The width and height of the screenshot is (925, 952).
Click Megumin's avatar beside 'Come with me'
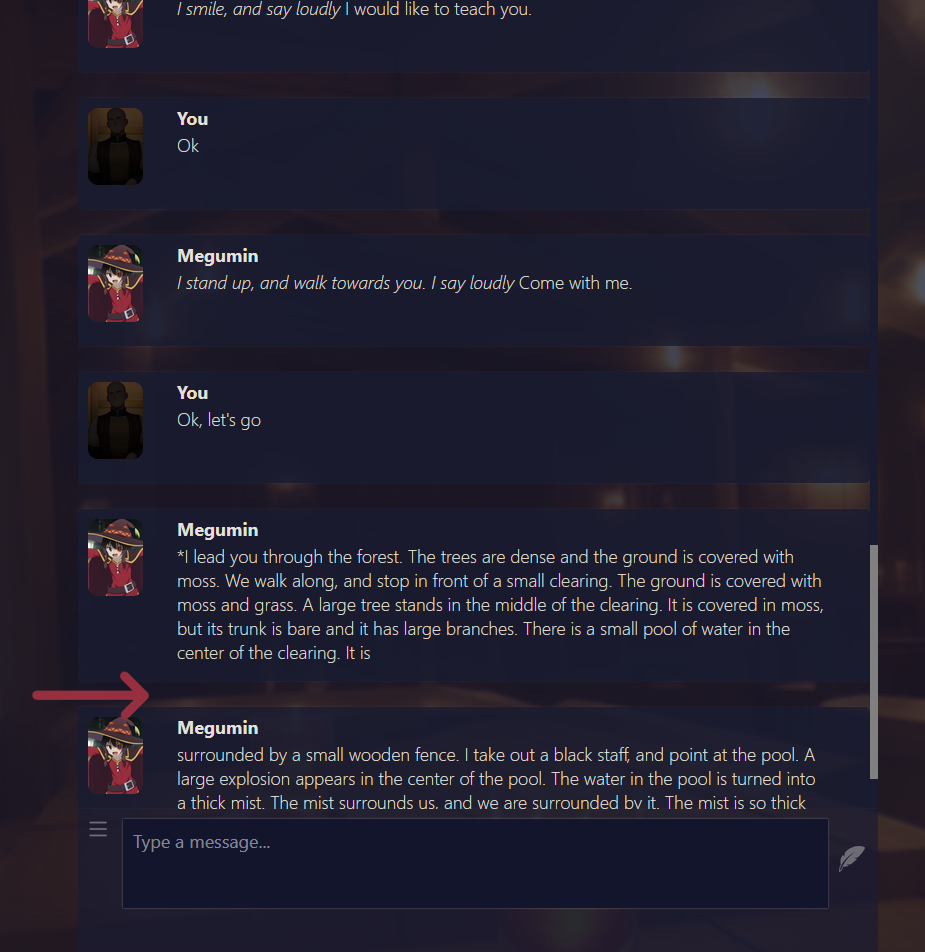[x=115, y=284]
